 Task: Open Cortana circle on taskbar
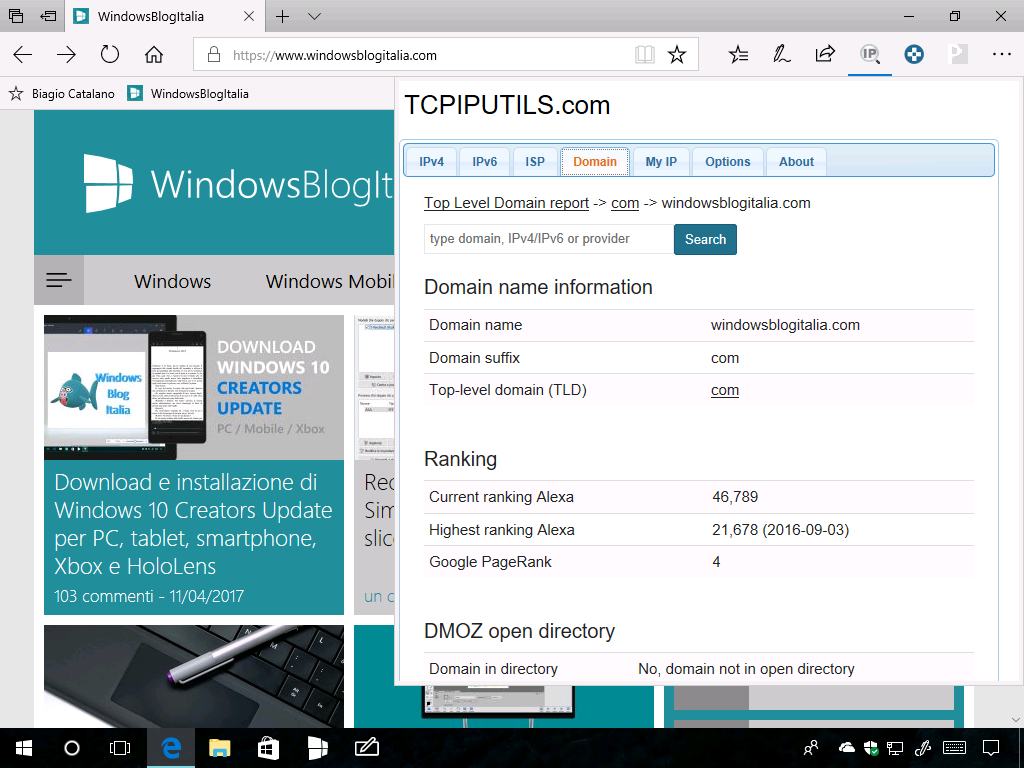72,748
